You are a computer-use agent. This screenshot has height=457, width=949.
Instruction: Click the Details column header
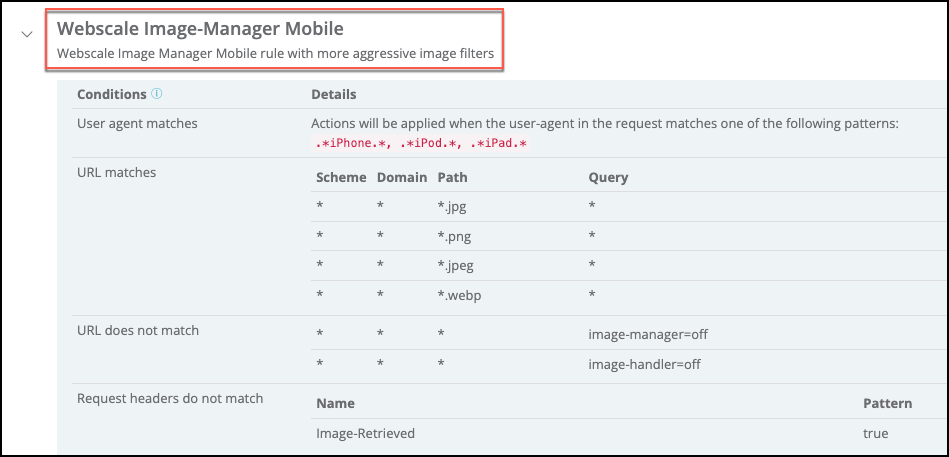(334, 95)
